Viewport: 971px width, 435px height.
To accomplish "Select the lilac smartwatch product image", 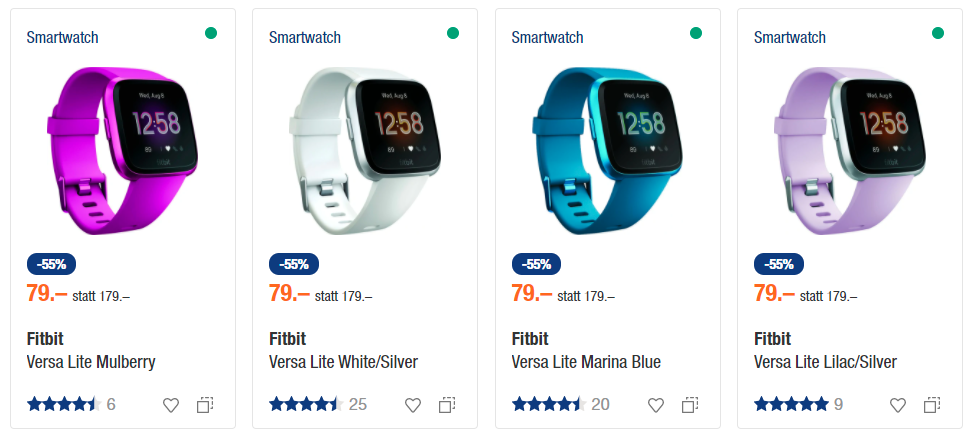I will pyautogui.click(x=850, y=151).
